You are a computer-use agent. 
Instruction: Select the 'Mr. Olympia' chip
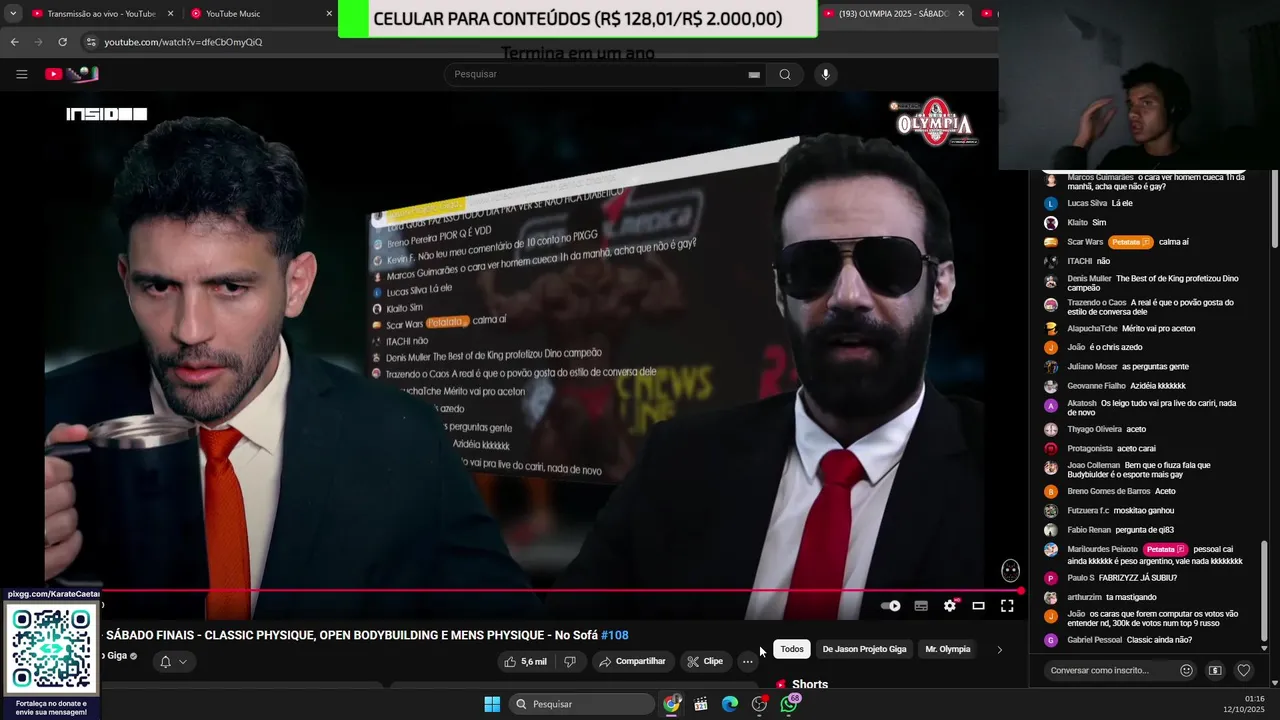[947, 649]
